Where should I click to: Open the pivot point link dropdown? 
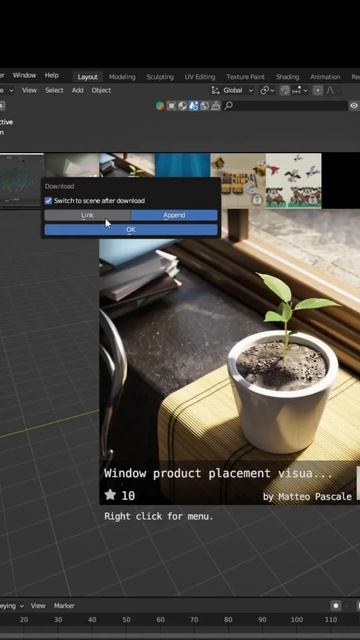(268, 91)
